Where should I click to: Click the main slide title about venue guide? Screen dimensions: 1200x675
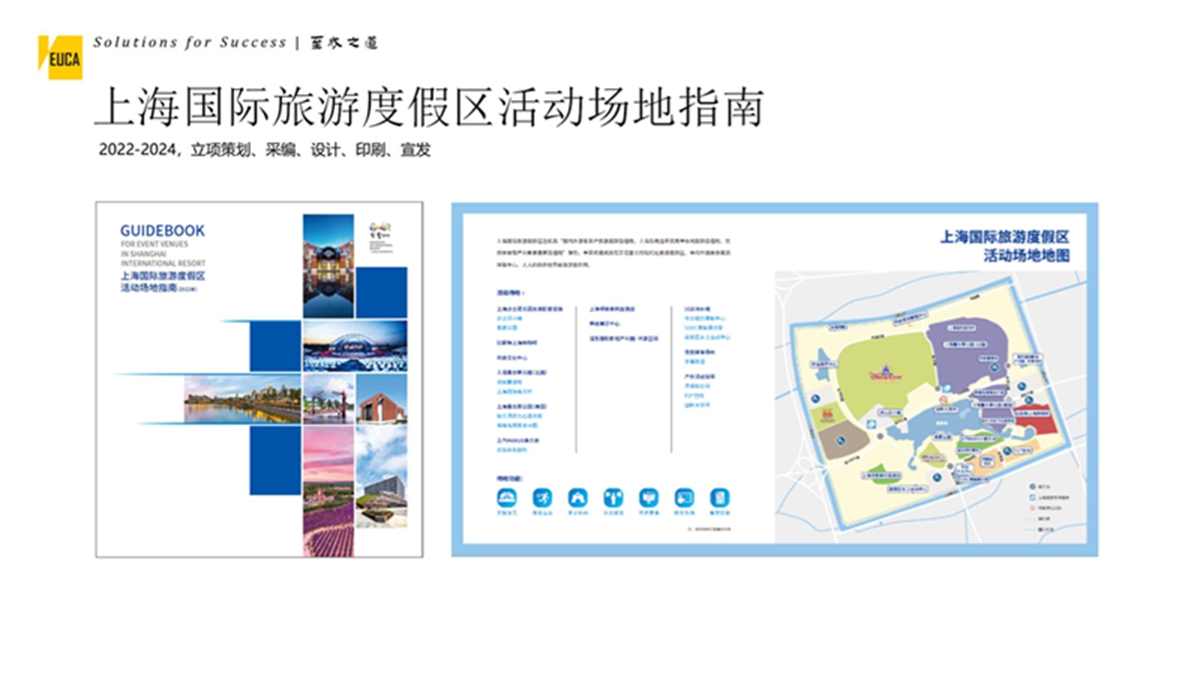pos(430,106)
